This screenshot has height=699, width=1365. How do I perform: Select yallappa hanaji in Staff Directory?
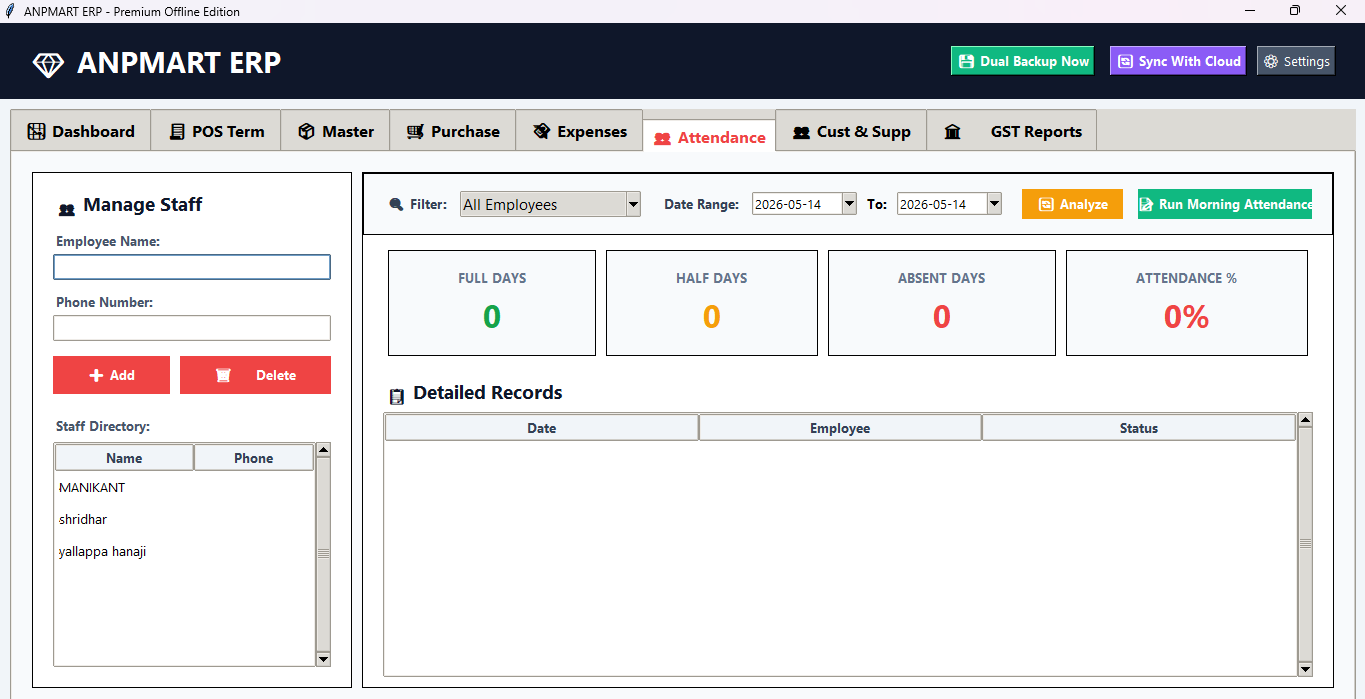click(184, 552)
